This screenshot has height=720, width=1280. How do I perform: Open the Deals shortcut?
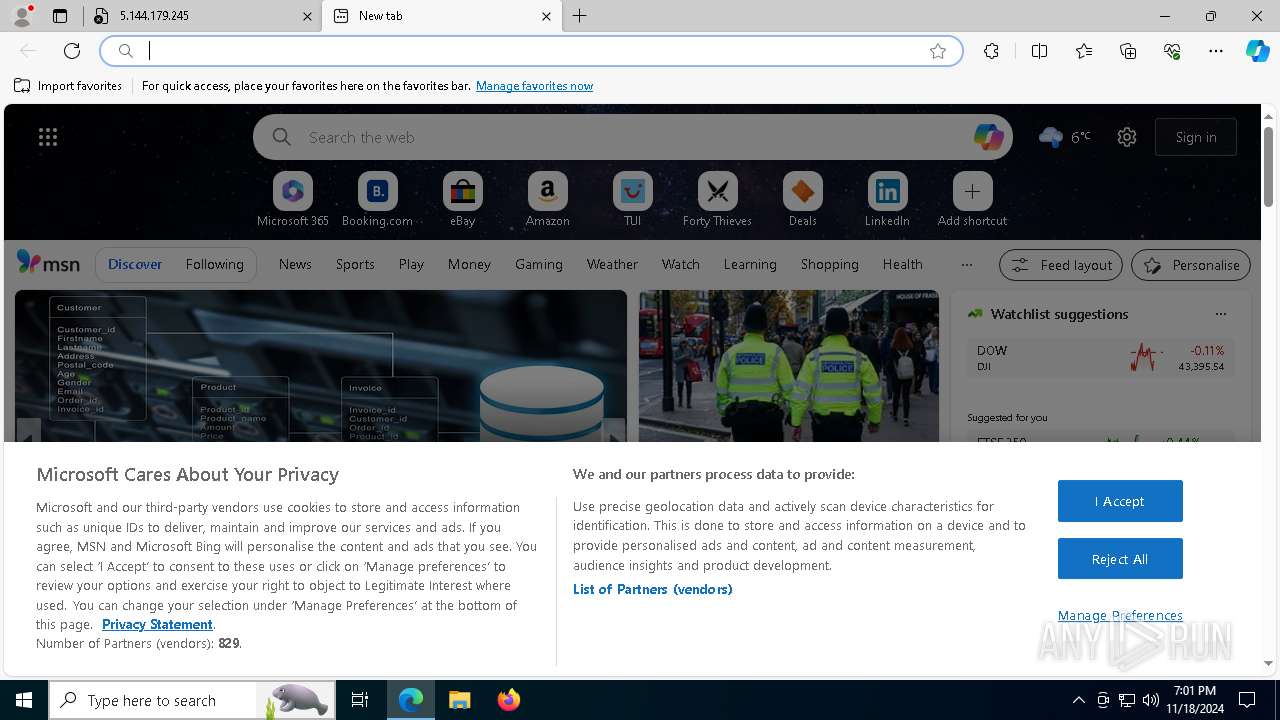(802, 199)
